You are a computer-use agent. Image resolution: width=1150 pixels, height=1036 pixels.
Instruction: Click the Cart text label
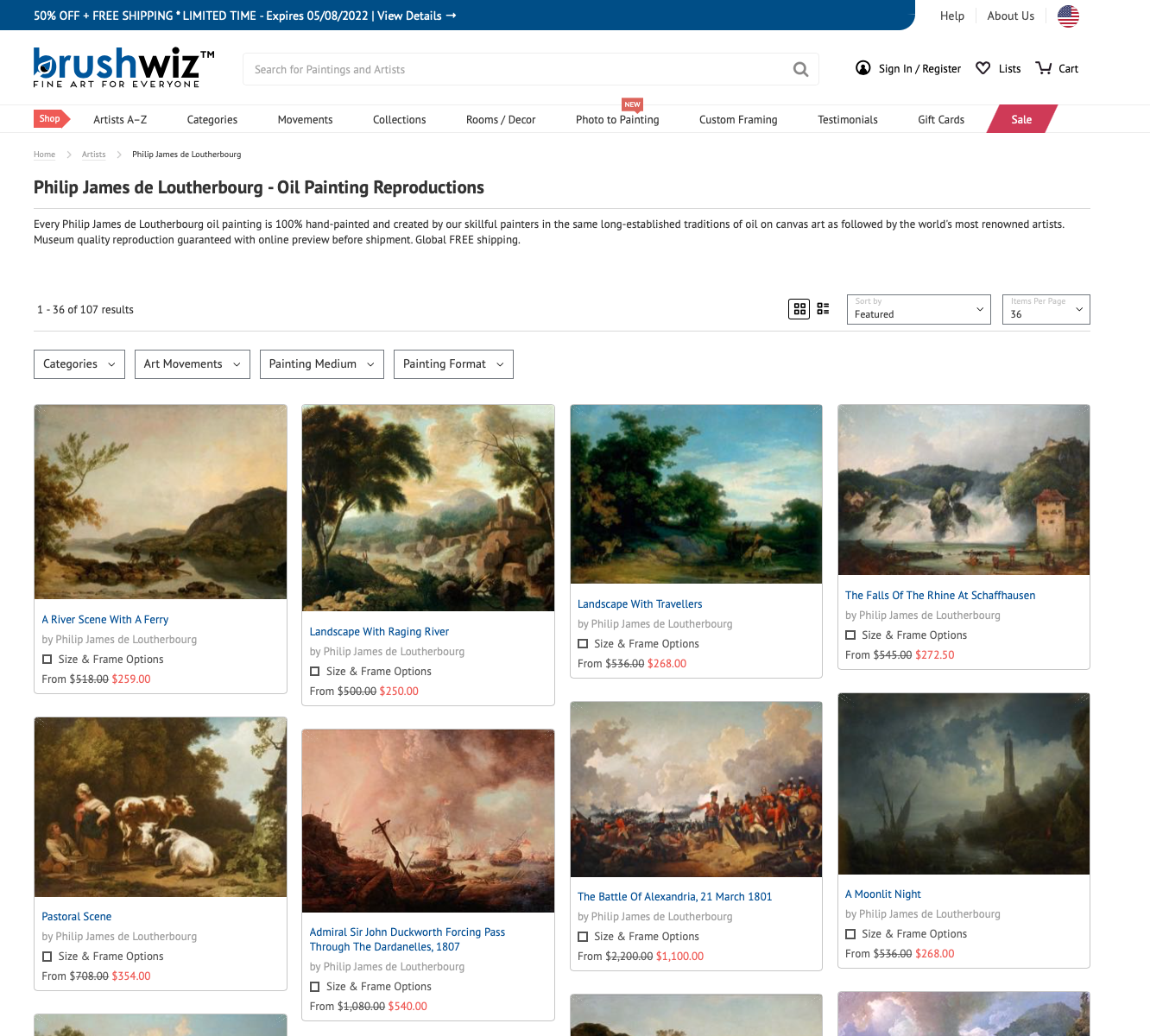click(x=1069, y=69)
